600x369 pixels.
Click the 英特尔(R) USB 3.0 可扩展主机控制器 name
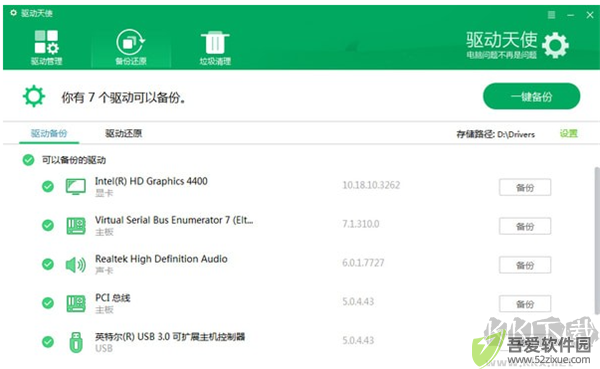pyautogui.click(x=170, y=337)
